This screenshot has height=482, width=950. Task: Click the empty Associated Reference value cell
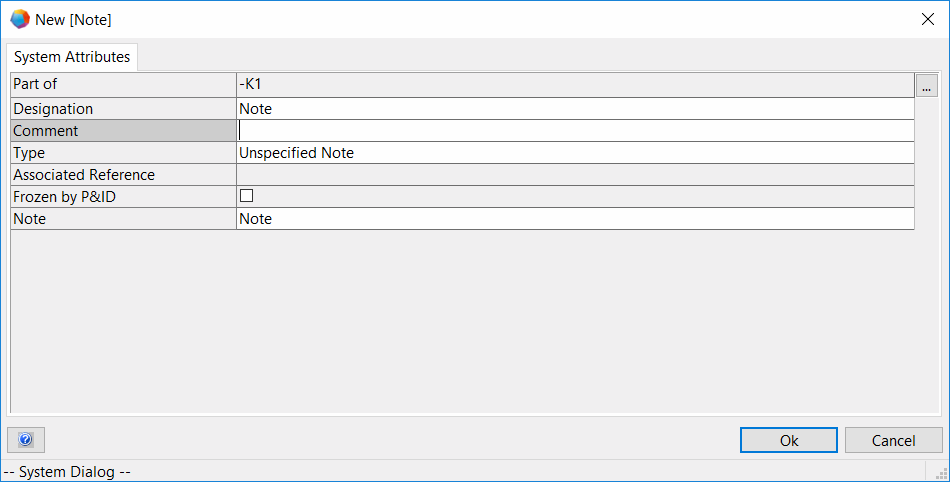point(575,175)
